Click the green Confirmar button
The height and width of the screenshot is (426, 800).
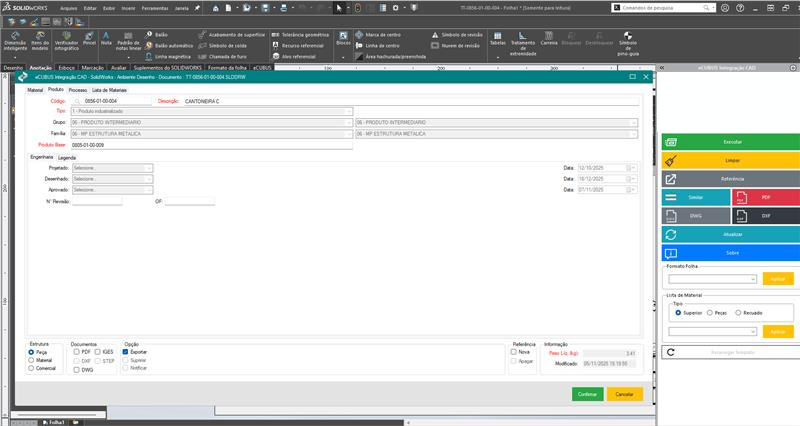click(586, 395)
